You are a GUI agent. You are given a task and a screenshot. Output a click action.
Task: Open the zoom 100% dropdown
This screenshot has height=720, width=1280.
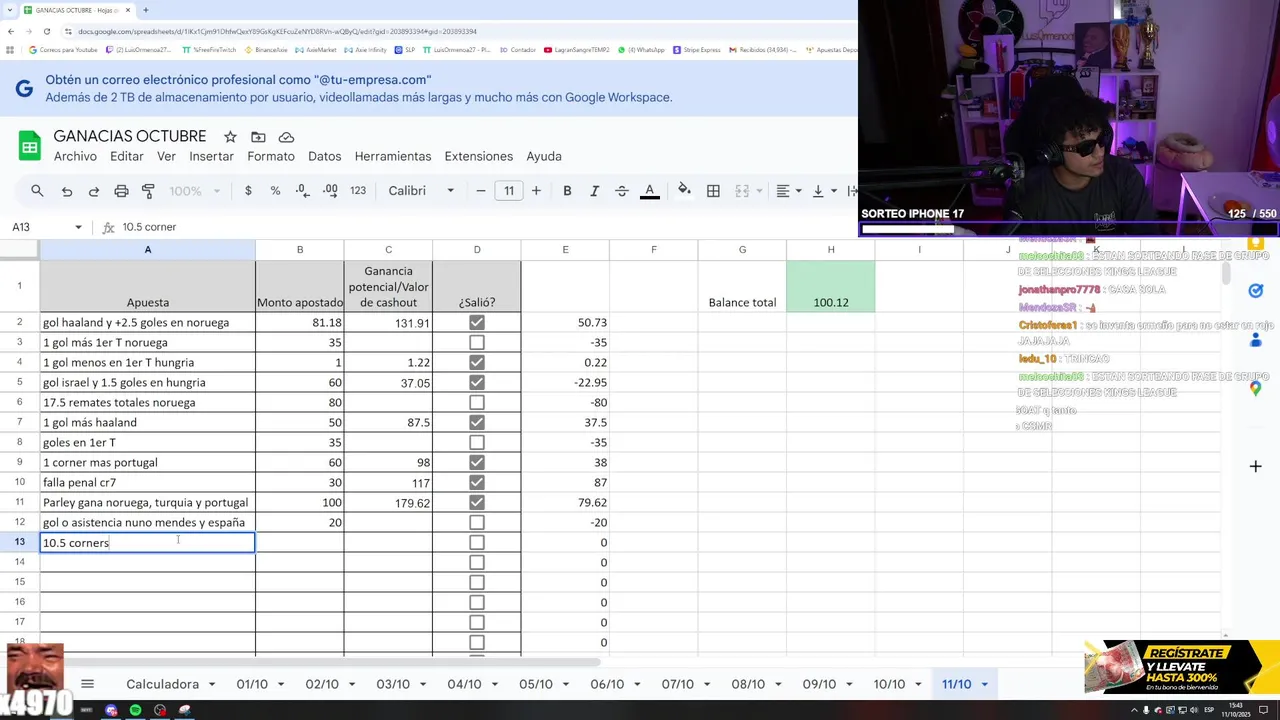tap(194, 191)
